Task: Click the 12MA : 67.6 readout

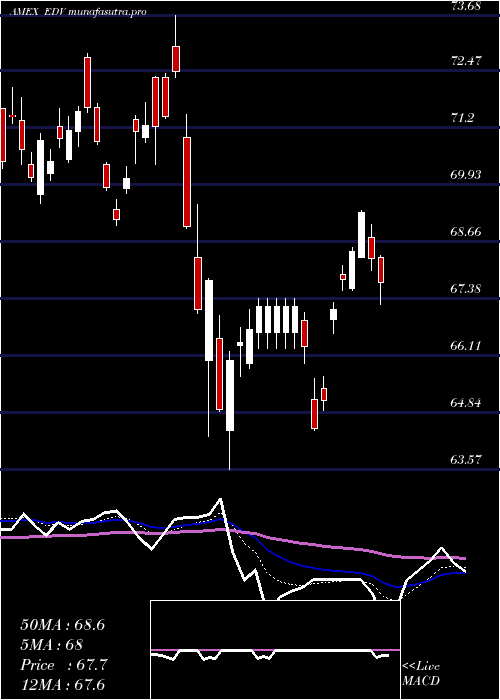Action: coord(62,685)
